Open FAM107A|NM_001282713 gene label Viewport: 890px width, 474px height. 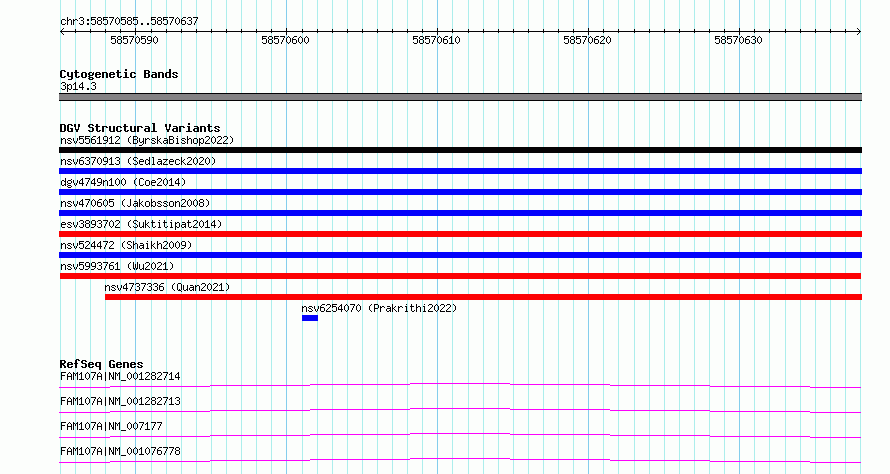[x=120, y=401]
